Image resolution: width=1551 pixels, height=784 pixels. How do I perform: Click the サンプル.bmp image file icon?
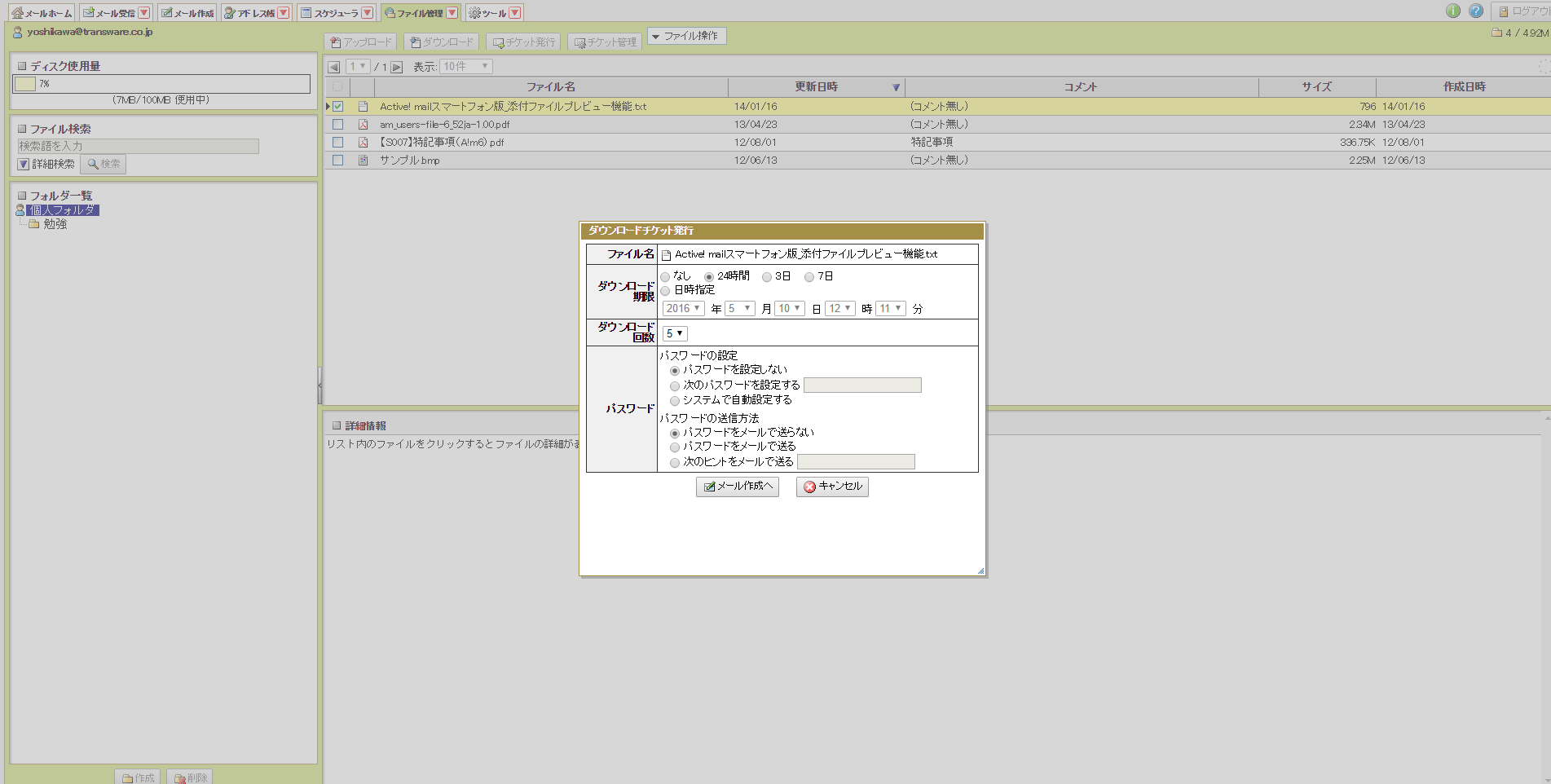(x=364, y=161)
